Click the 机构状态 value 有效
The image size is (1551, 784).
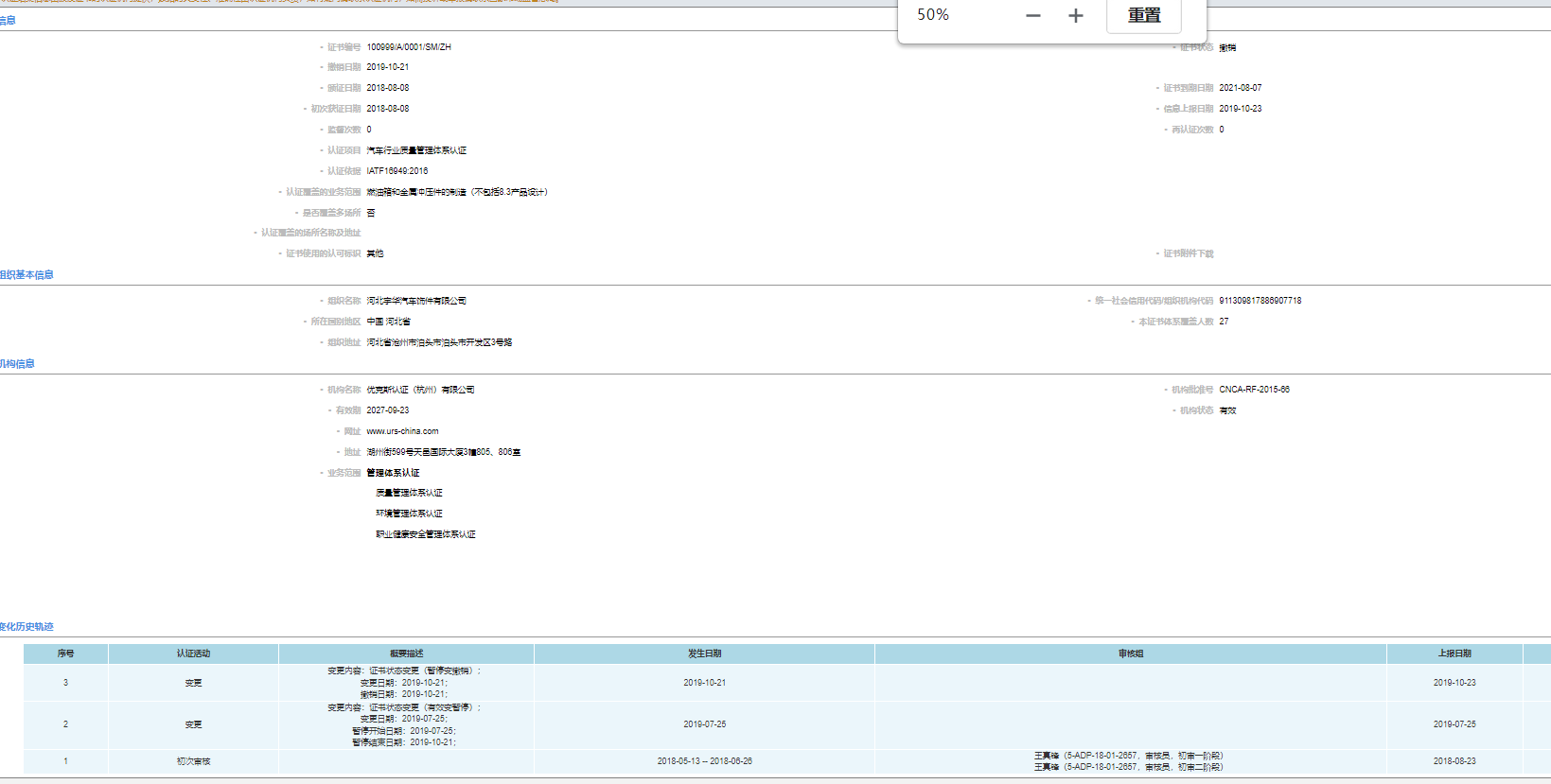[1227, 410]
